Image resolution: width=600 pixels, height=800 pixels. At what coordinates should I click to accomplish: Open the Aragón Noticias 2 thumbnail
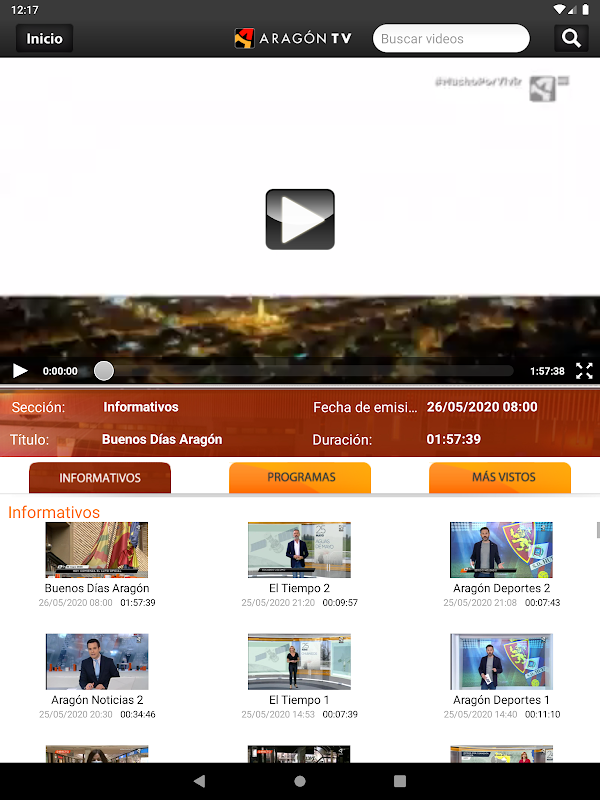[x=97, y=662]
